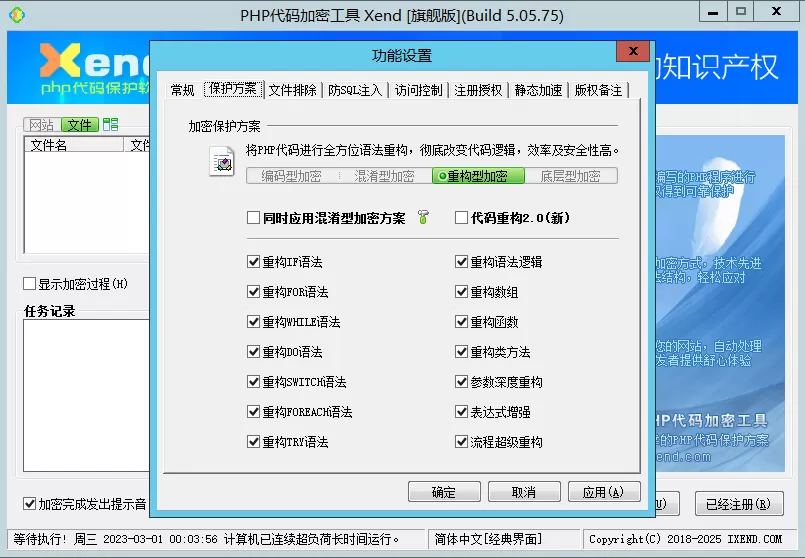Uncheck 重构类方法
The height and width of the screenshot is (558, 805).
coord(461,352)
